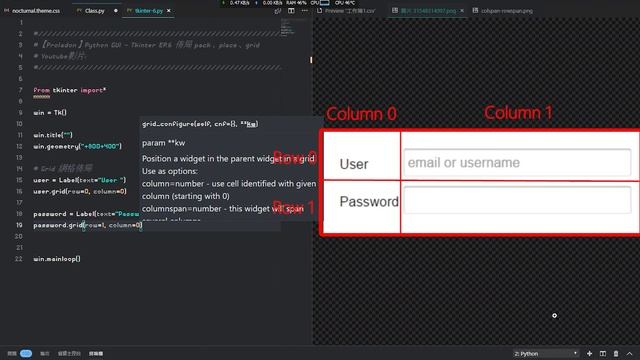This screenshot has width=640, height=360.
Task: Click the password input field in image
Action: (x=517, y=200)
